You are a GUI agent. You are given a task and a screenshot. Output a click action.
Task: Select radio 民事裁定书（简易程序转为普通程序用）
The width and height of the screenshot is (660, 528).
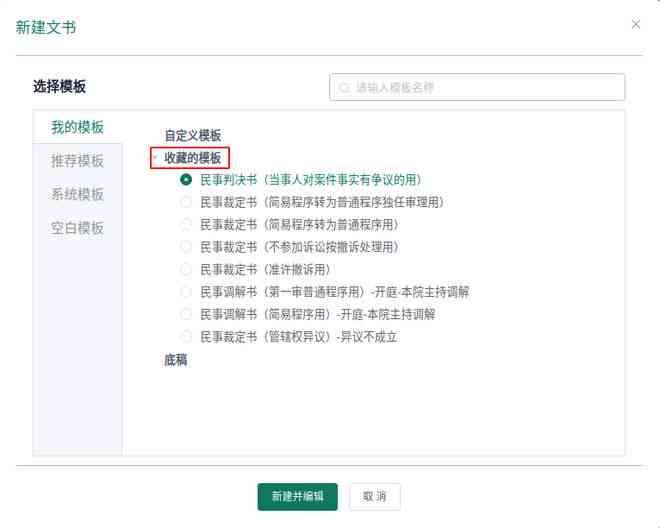pyautogui.click(x=186, y=224)
